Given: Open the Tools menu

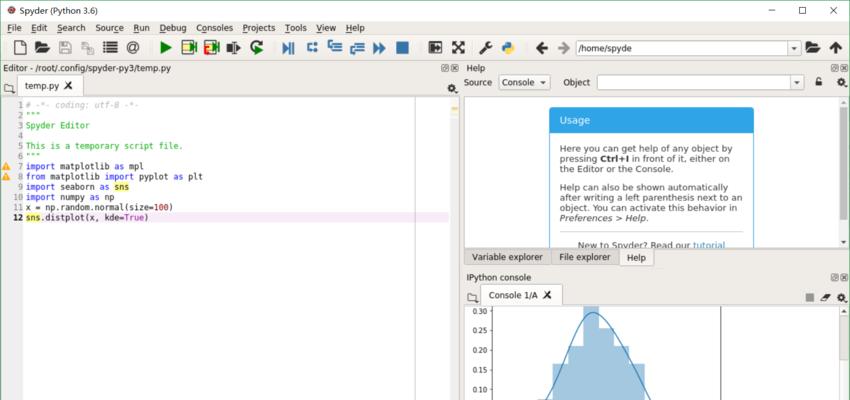Looking at the screenshot, I should point(295,28).
